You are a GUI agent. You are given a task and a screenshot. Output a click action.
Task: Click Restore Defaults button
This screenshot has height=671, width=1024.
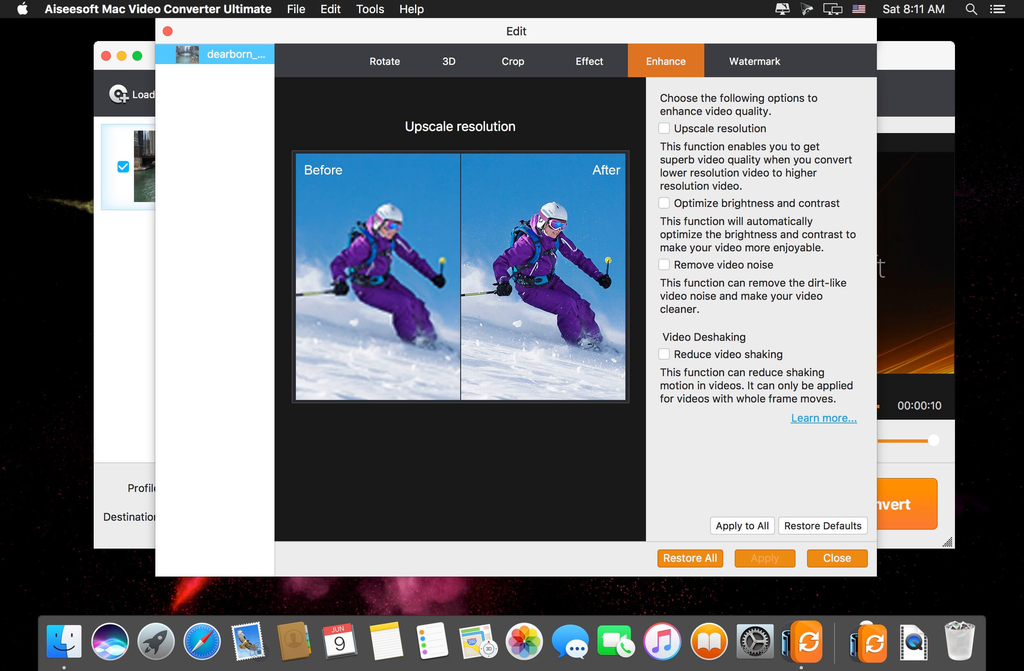(823, 525)
